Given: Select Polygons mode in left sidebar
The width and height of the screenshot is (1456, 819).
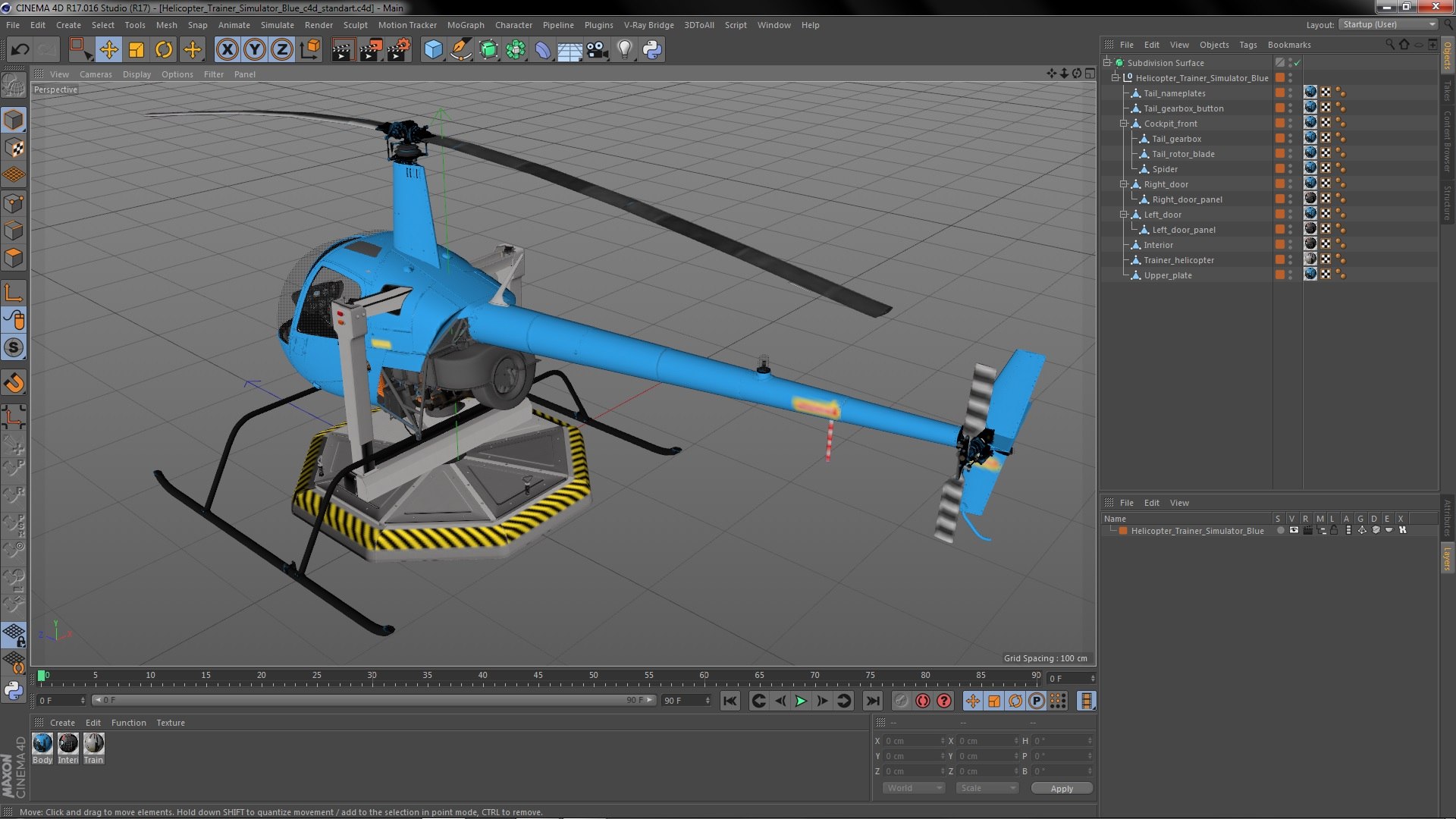Looking at the screenshot, I should click(x=14, y=258).
